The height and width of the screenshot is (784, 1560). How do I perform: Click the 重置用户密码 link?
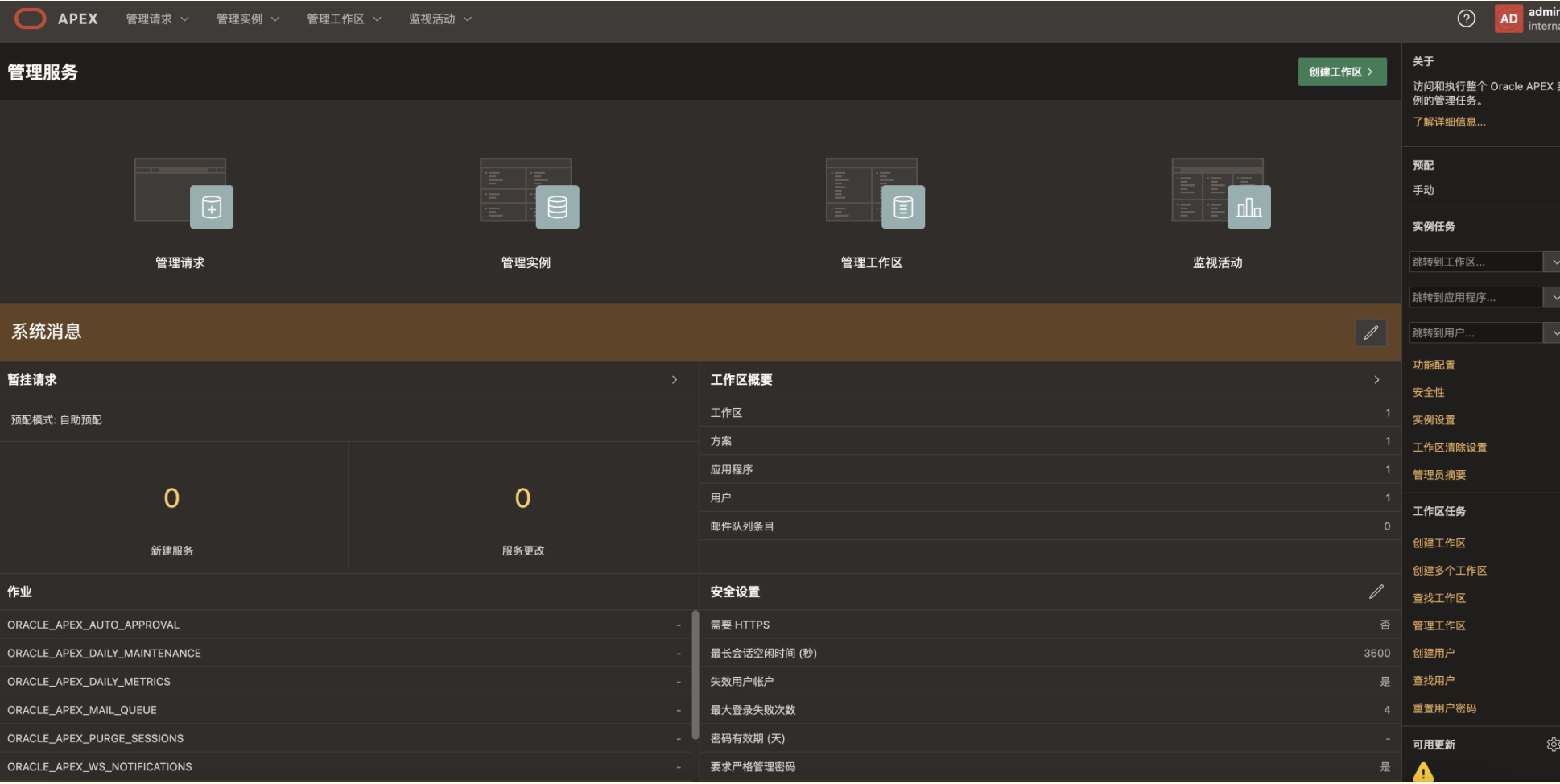1445,708
